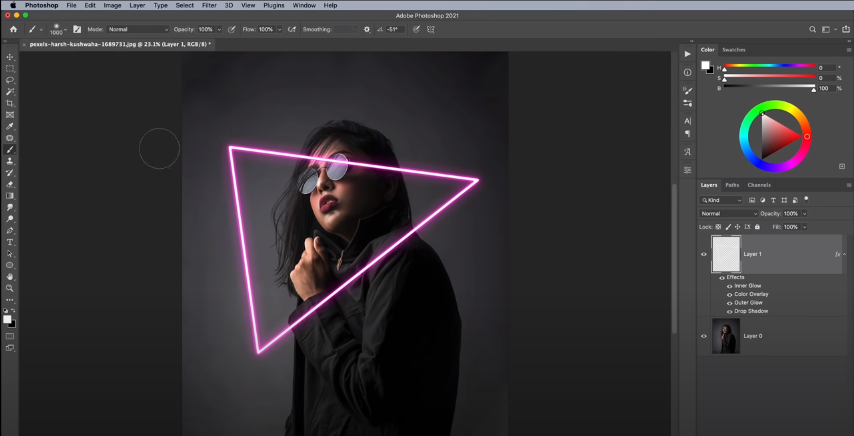Select the Eyedropper tool
The height and width of the screenshot is (436, 854).
[x=10, y=126]
